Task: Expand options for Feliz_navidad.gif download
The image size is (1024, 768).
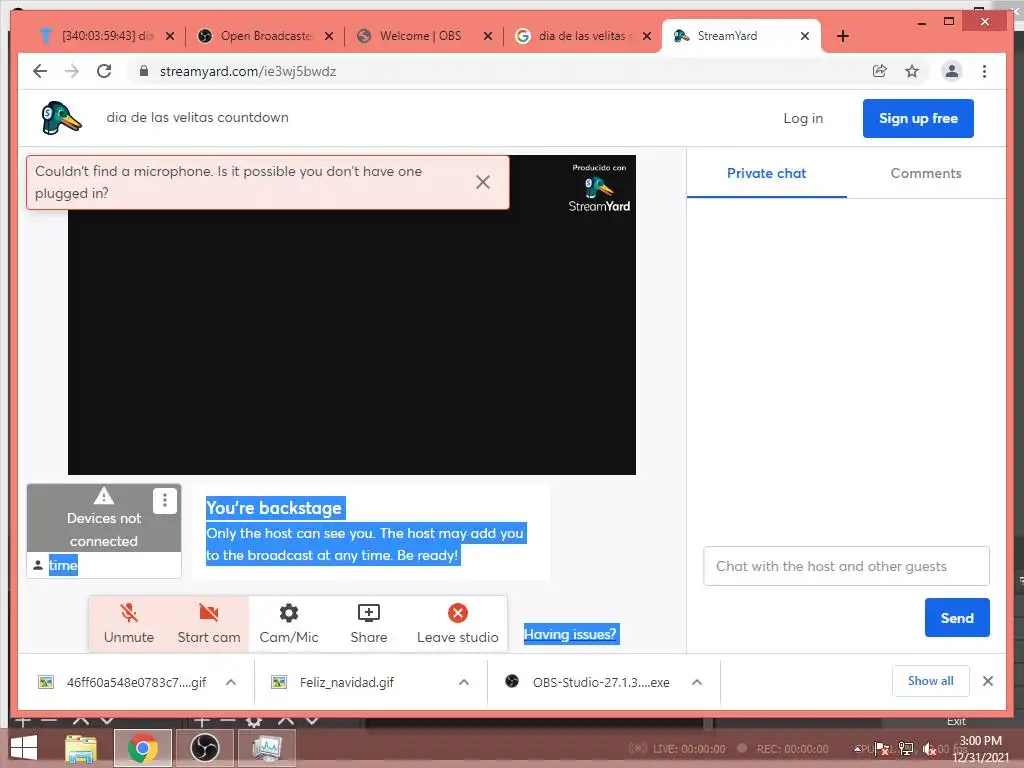Action: point(464,682)
